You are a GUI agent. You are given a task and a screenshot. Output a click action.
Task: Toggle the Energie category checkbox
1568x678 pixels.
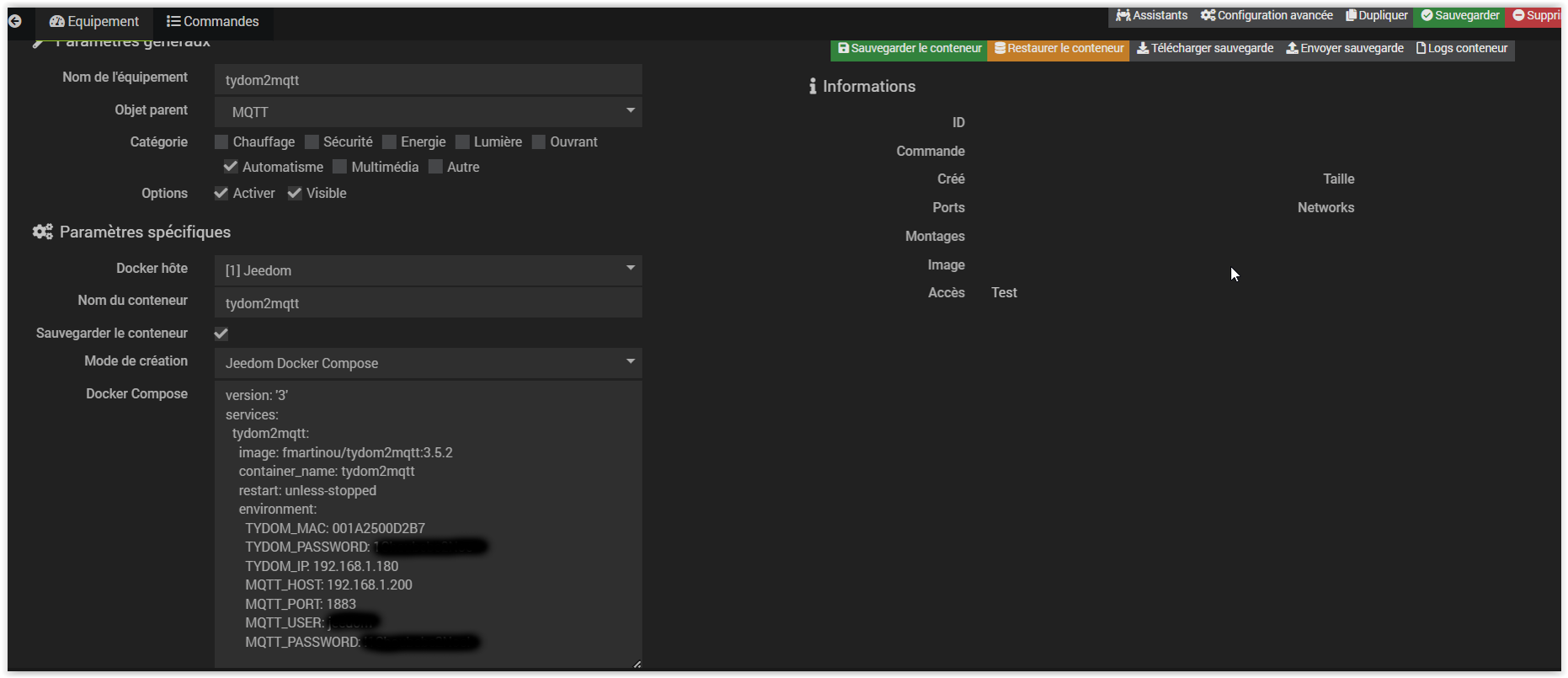(389, 141)
